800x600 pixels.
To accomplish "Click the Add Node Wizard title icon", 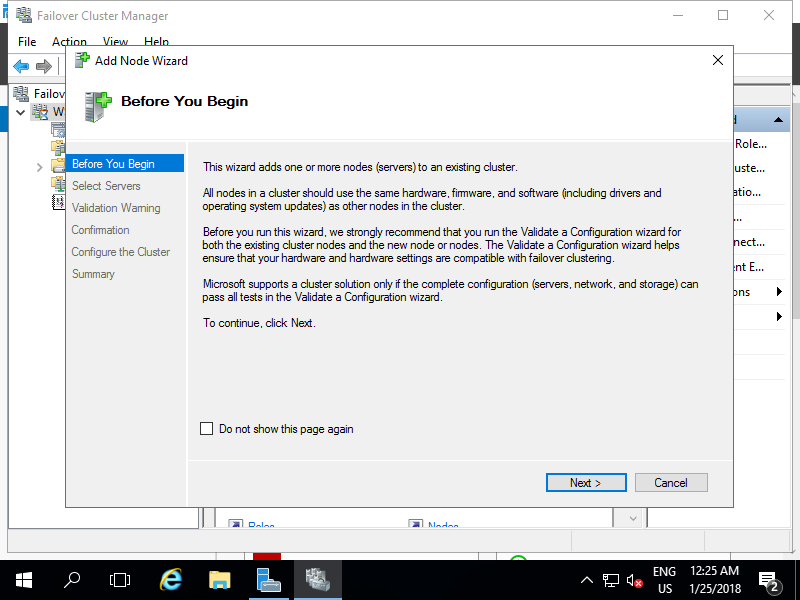I will pos(82,60).
